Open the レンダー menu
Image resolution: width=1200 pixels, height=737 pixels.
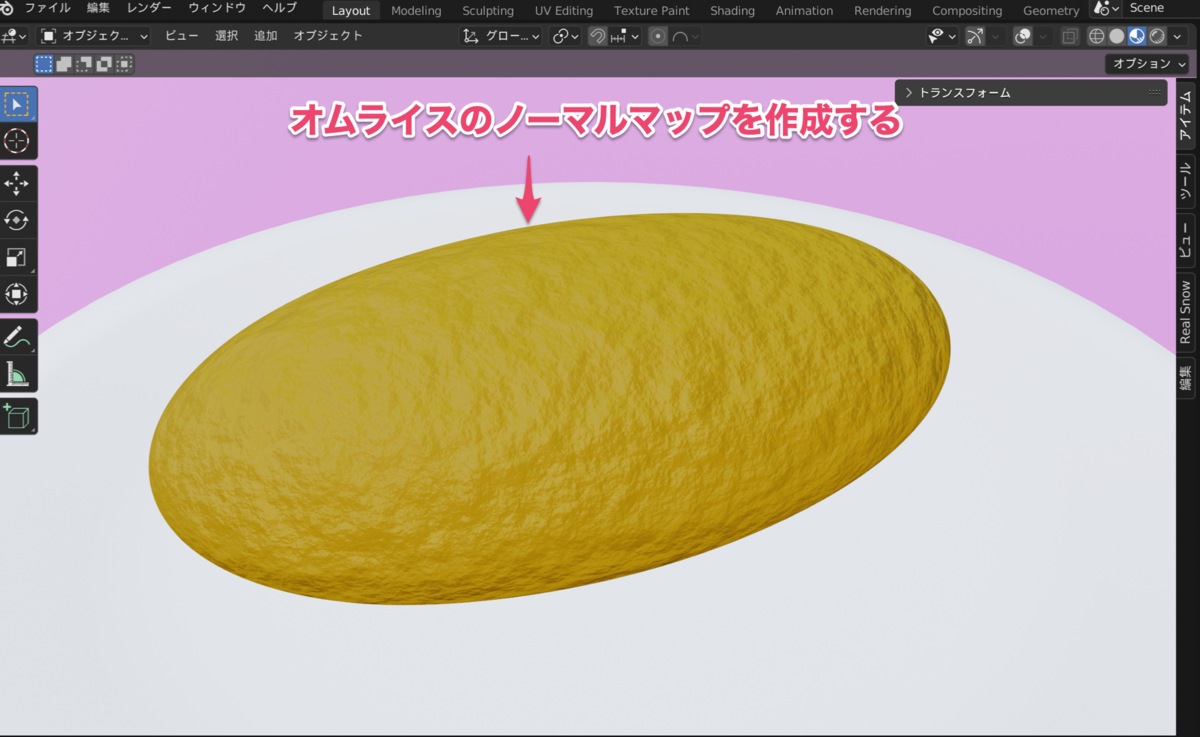pyautogui.click(x=150, y=9)
